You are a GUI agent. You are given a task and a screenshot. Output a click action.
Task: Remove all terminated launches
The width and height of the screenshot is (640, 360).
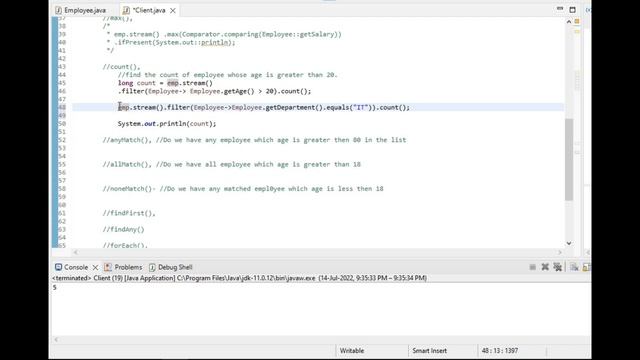click(x=558, y=267)
